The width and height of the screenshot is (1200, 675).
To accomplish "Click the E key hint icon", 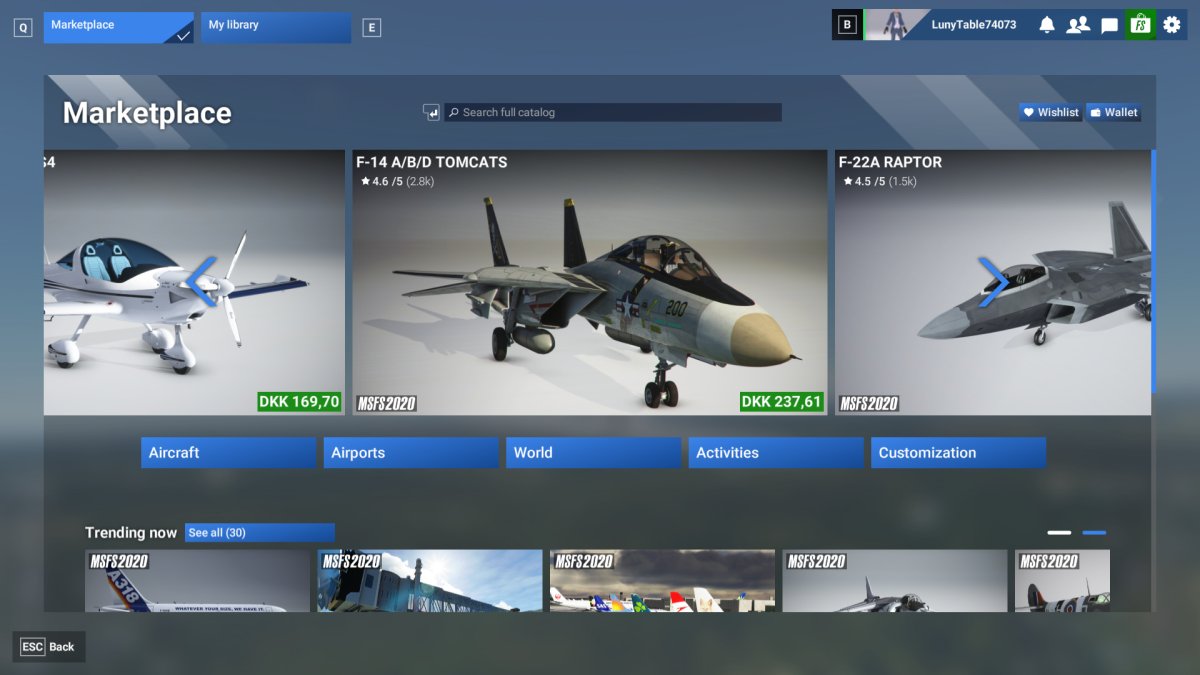I will pyautogui.click(x=372, y=28).
